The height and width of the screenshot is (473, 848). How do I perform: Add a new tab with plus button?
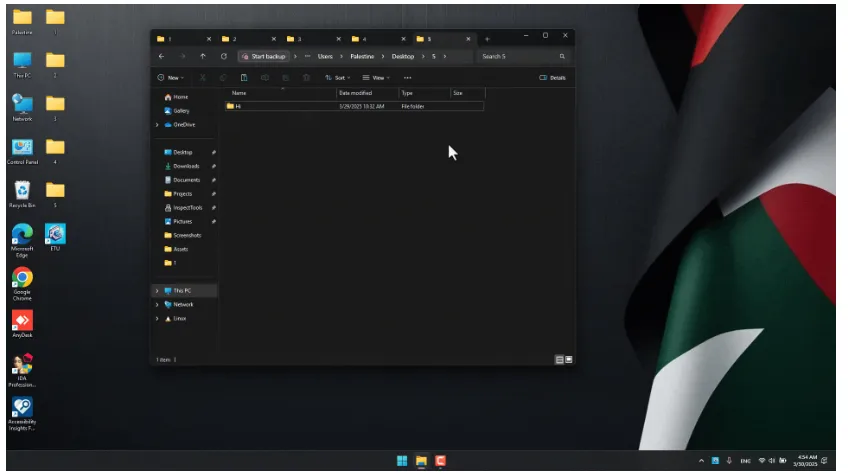tap(487, 39)
